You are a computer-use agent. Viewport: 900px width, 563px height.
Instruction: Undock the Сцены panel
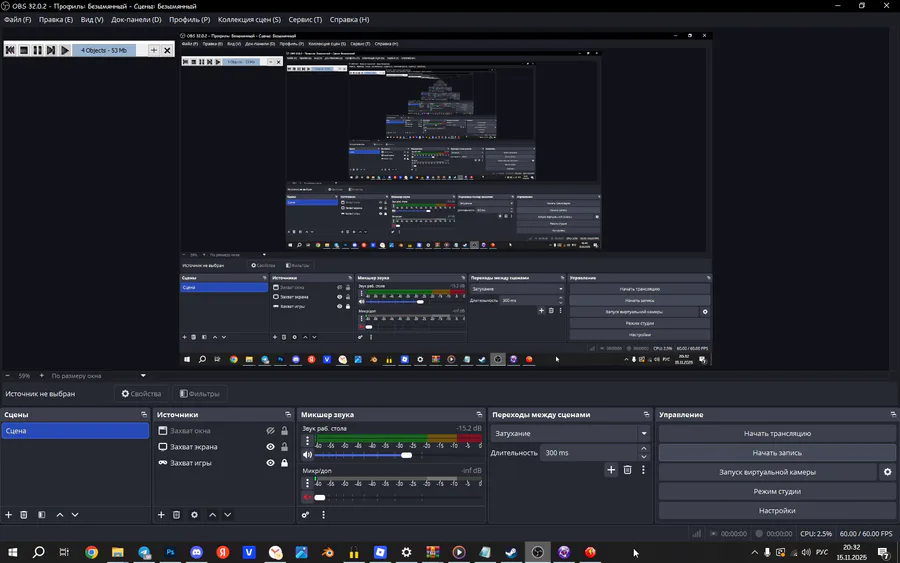pos(143,414)
